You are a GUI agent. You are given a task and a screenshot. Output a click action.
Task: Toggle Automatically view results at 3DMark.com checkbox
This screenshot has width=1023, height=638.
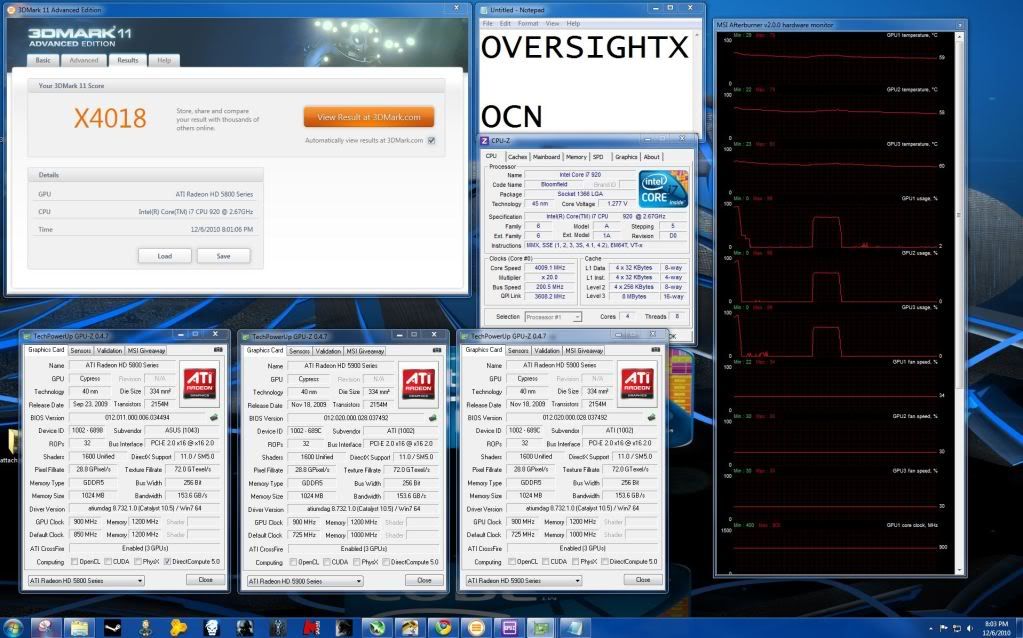point(431,140)
